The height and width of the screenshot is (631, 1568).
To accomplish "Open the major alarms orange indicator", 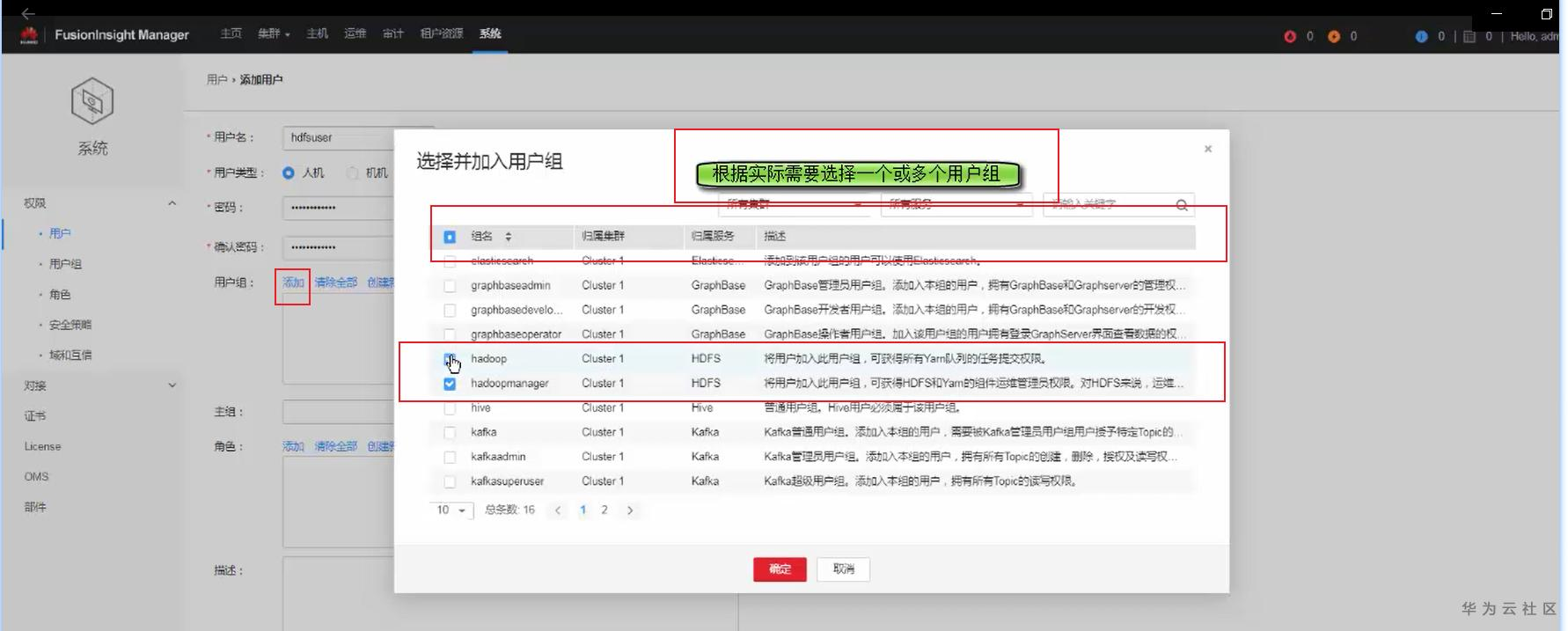I will coord(1334,36).
